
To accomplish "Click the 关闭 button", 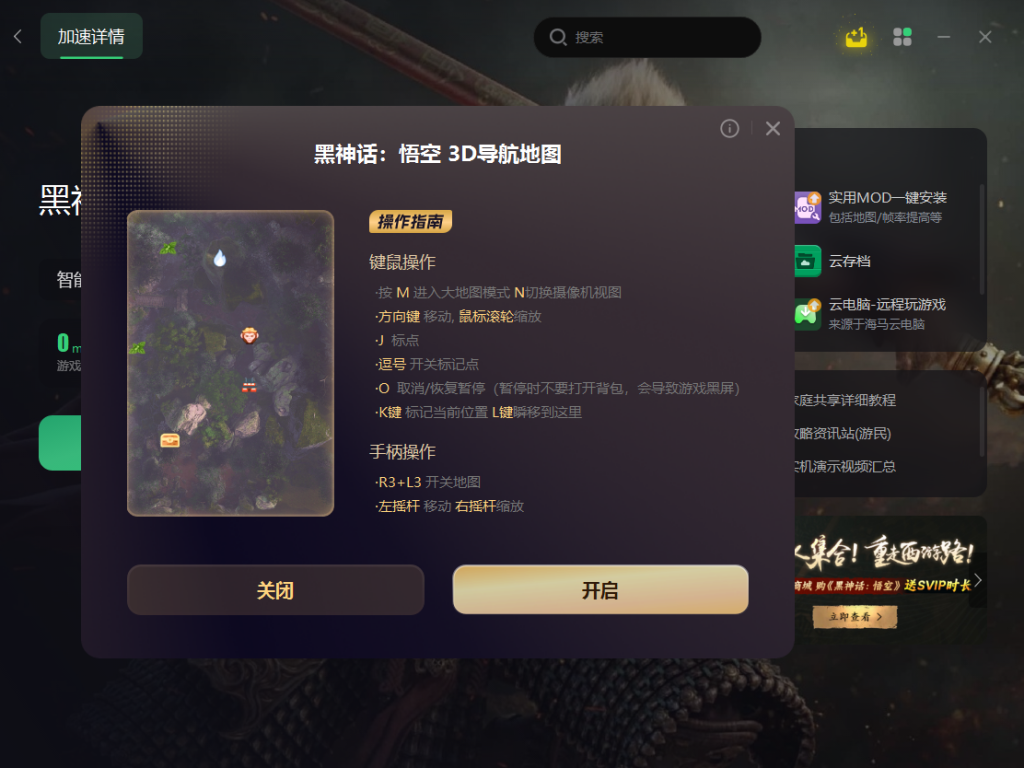I will coord(276,590).
